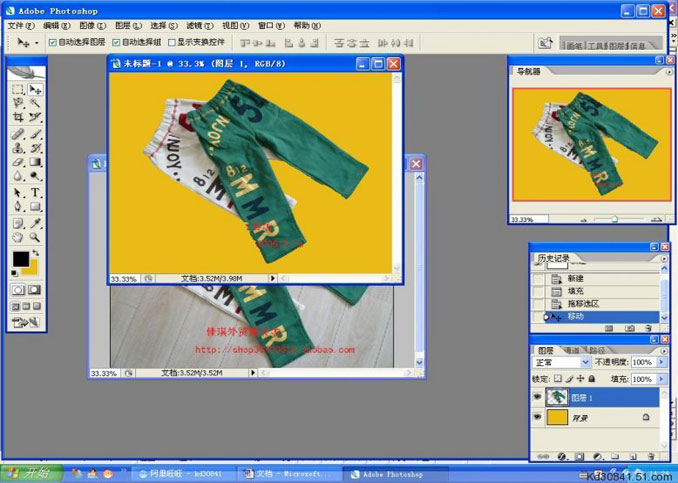Select the Eraser tool
This screenshot has height=483, width=678.
tap(18, 162)
